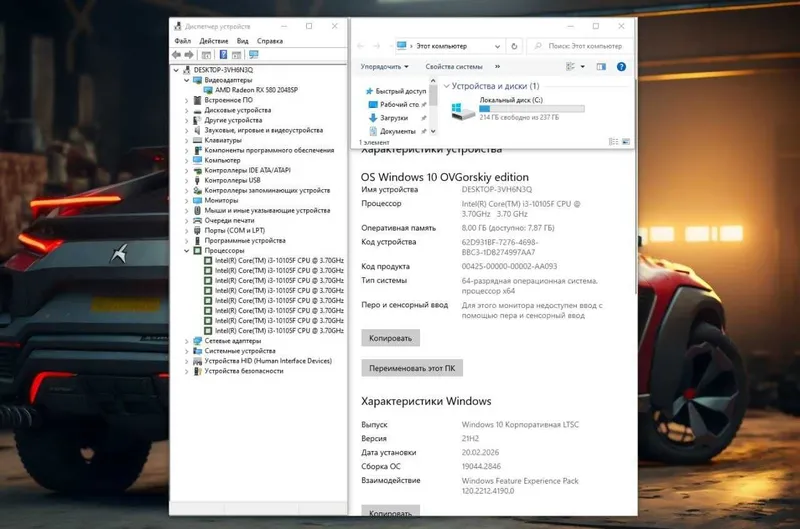Open the address bar history dropdown arrow
The image size is (800, 529).
(497, 46)
